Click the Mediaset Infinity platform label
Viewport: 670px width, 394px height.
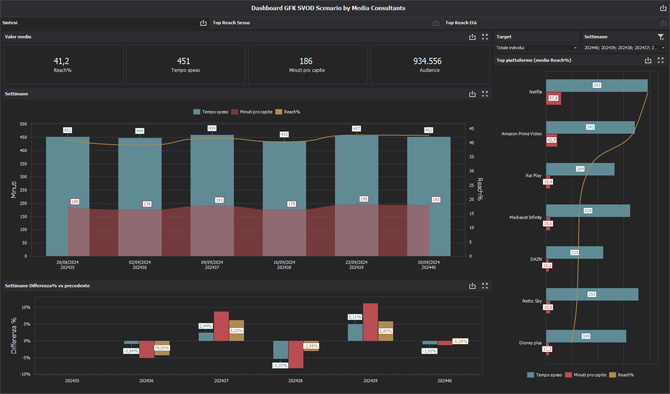525,218
